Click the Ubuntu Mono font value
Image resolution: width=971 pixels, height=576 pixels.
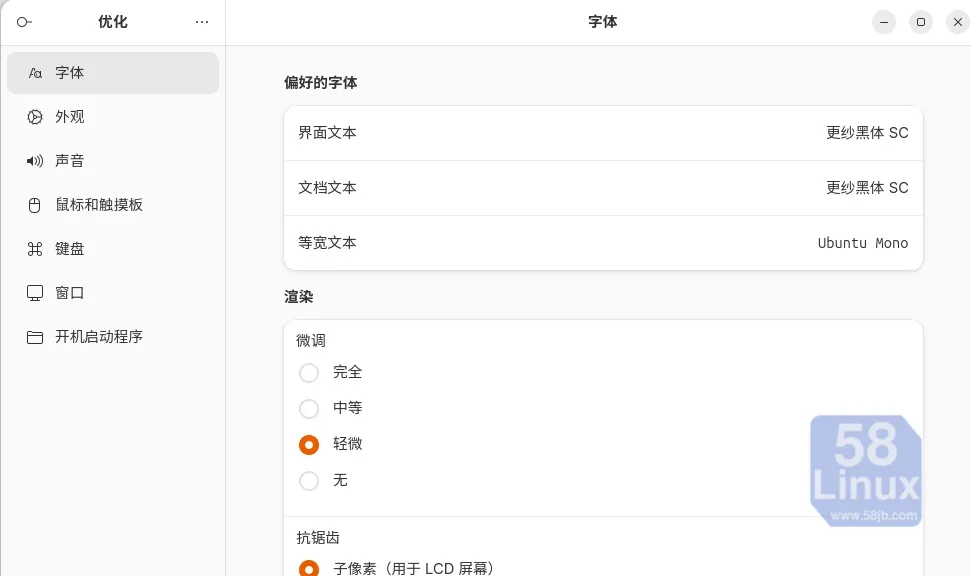coord(863,243)
